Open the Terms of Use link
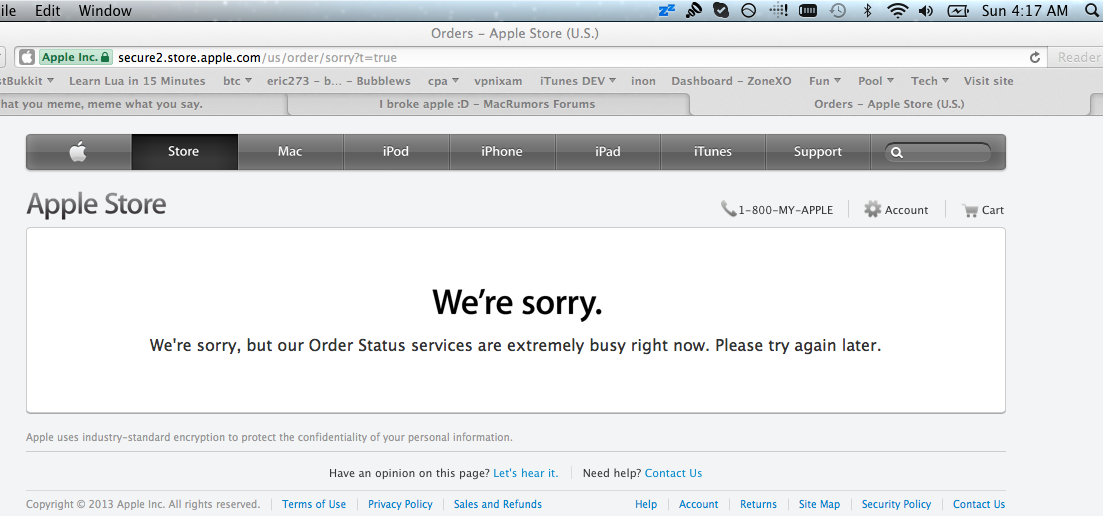Viewport: 1103px width, 516px height. tap(314, 504)
